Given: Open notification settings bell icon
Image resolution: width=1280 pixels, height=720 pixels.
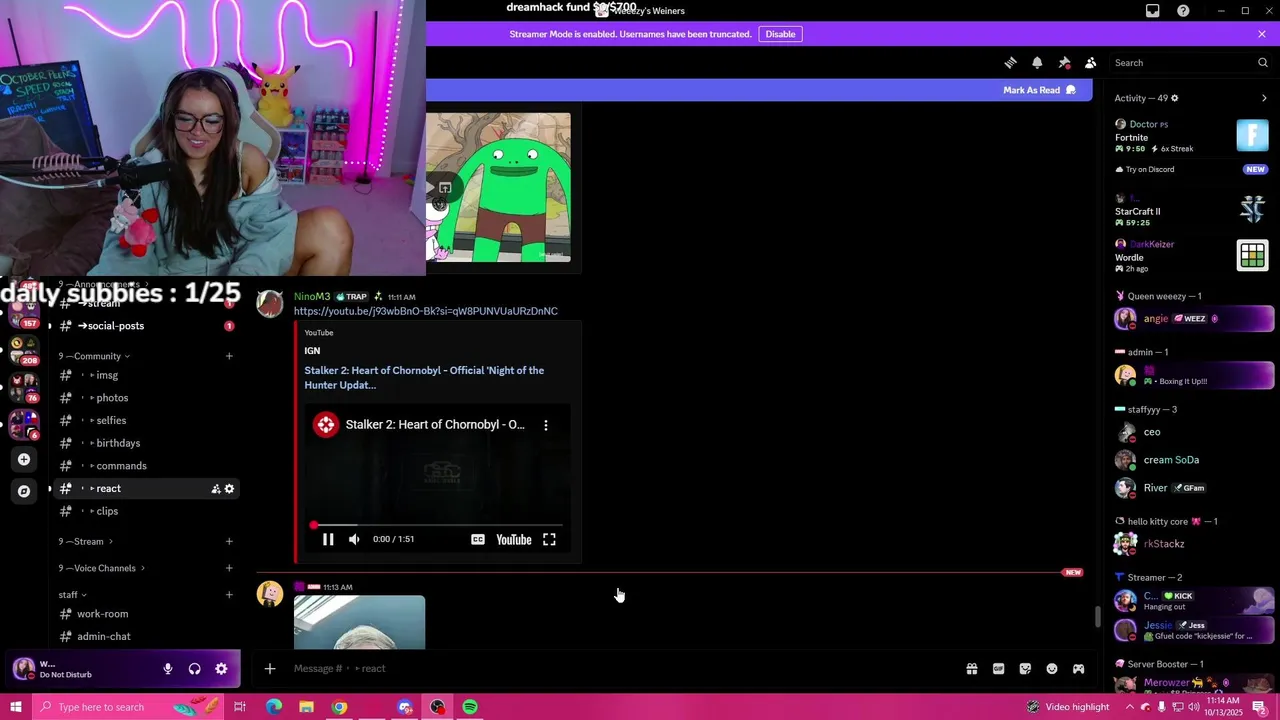Looking at the screenshot, I should [1037, 62].
